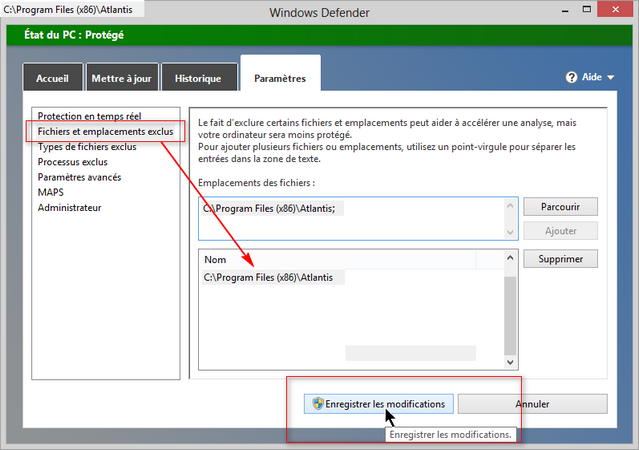Click the list scrollbar down arrow
The image size is (639, 450).
(511, 362)
